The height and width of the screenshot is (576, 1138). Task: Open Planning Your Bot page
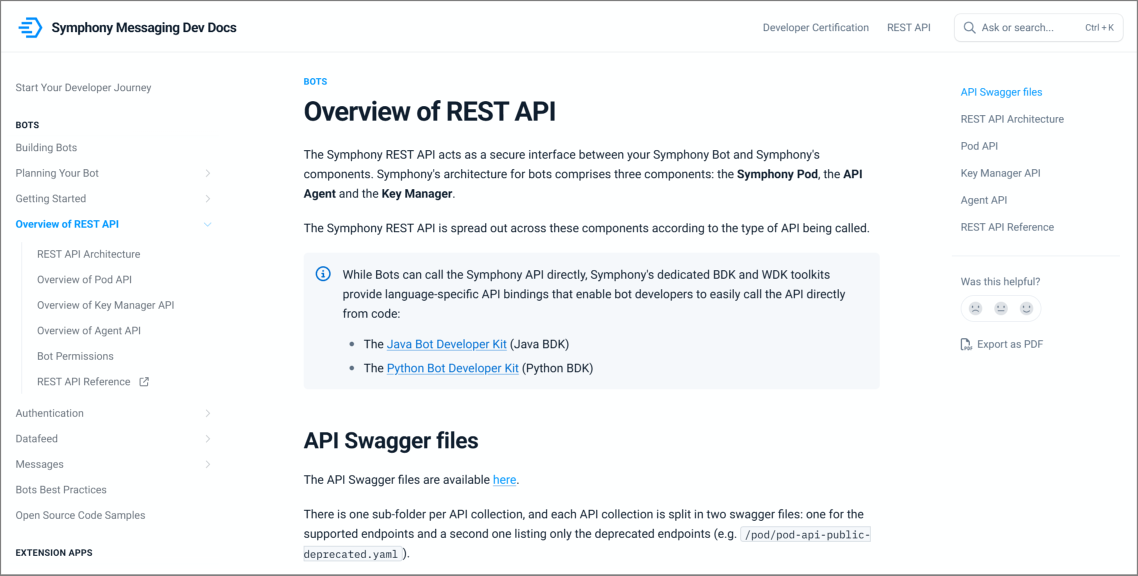(57, 173)
